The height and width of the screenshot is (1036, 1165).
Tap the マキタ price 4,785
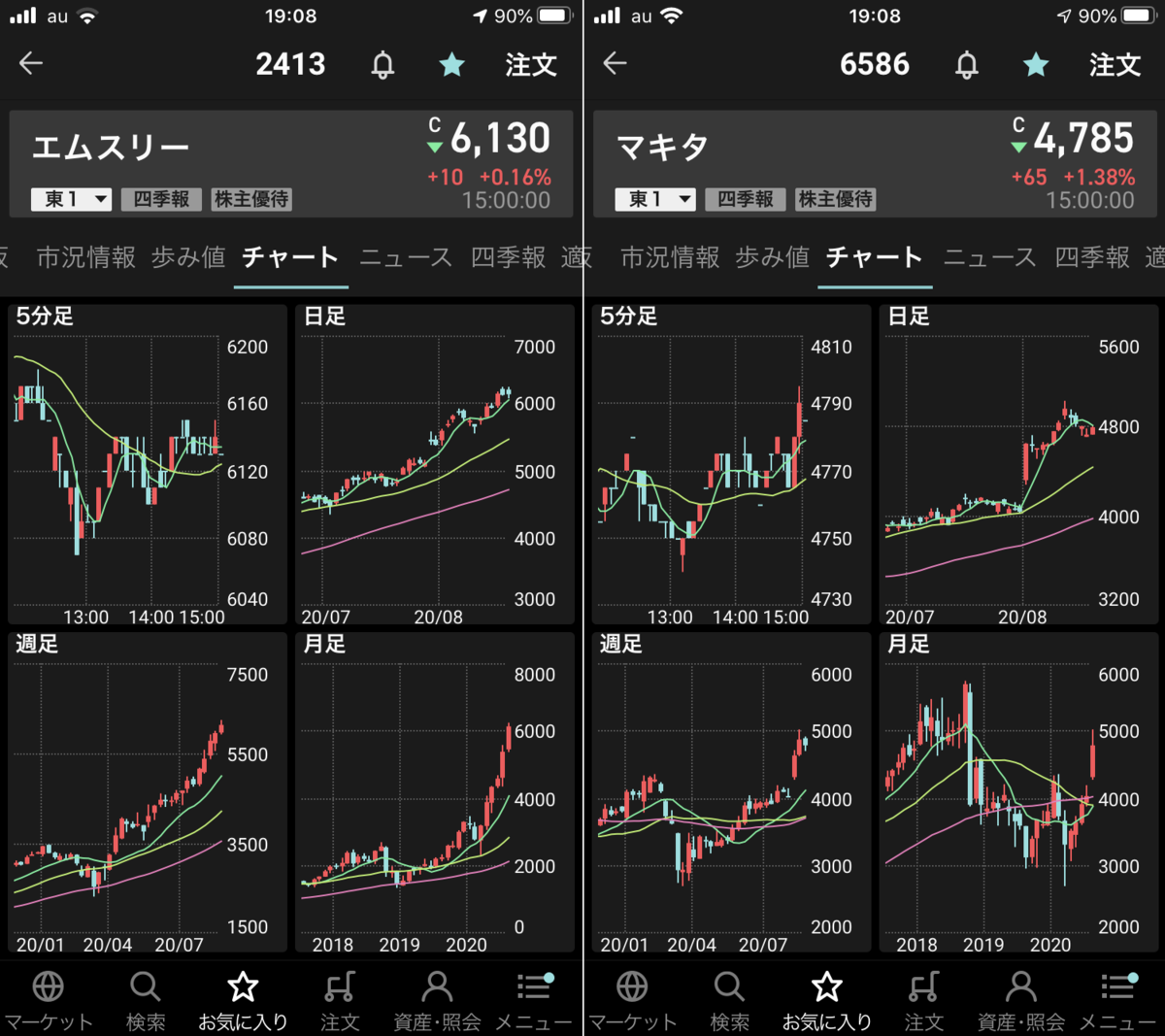tap(1083, 139)
